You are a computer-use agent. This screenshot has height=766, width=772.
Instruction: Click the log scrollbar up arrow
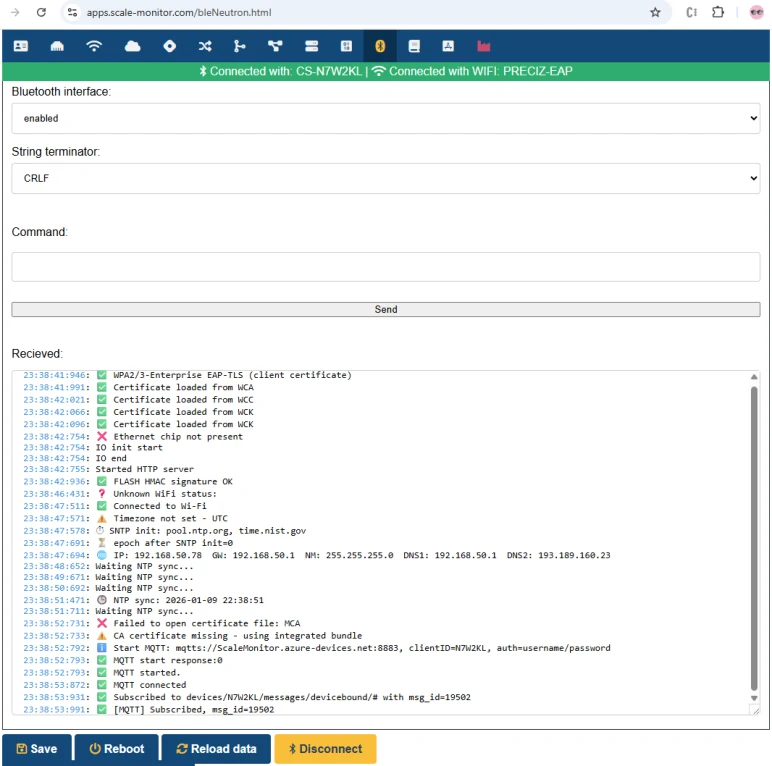(754, 377)
